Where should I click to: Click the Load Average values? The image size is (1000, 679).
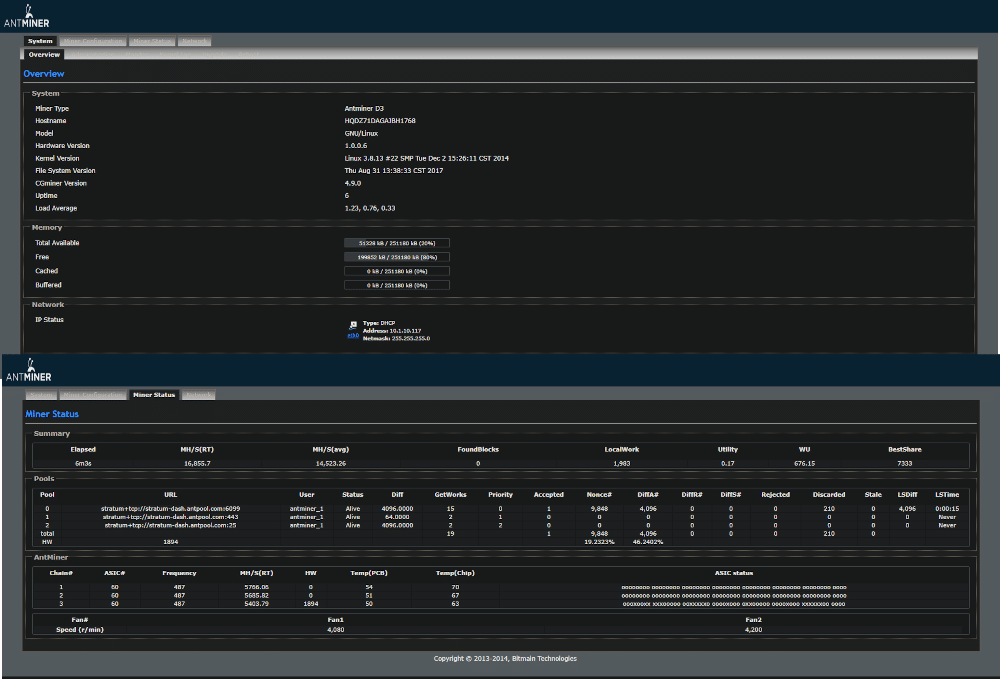pos(370,208)
